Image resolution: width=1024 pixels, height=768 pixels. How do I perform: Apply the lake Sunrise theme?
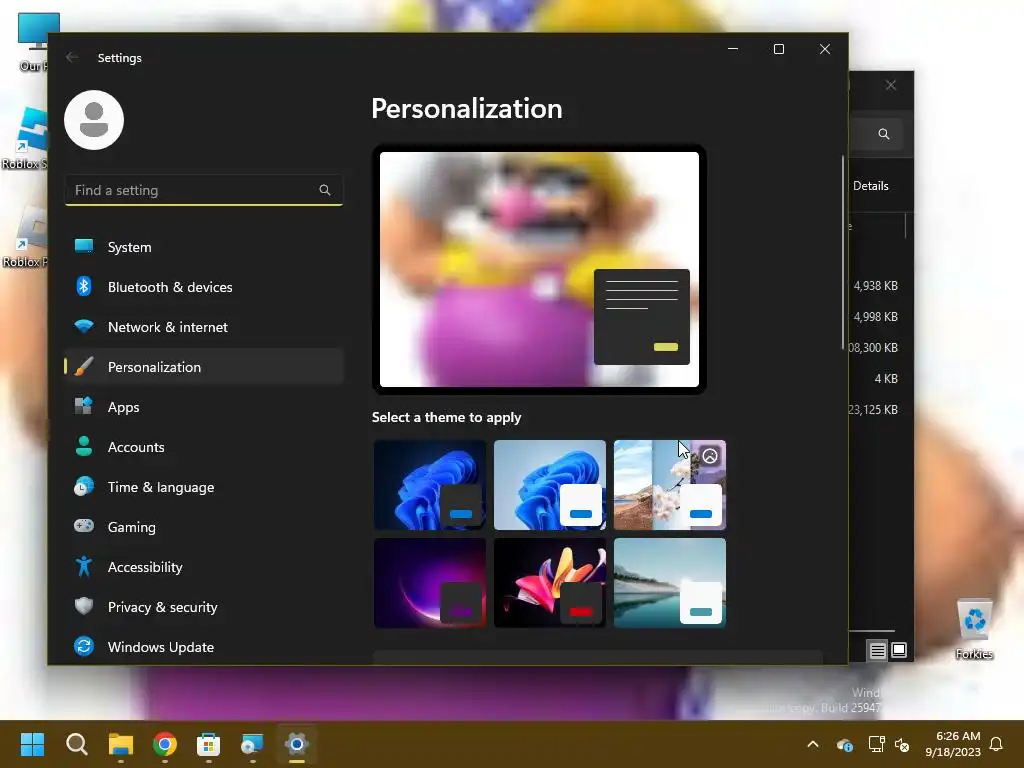click(x=670, y=583)
